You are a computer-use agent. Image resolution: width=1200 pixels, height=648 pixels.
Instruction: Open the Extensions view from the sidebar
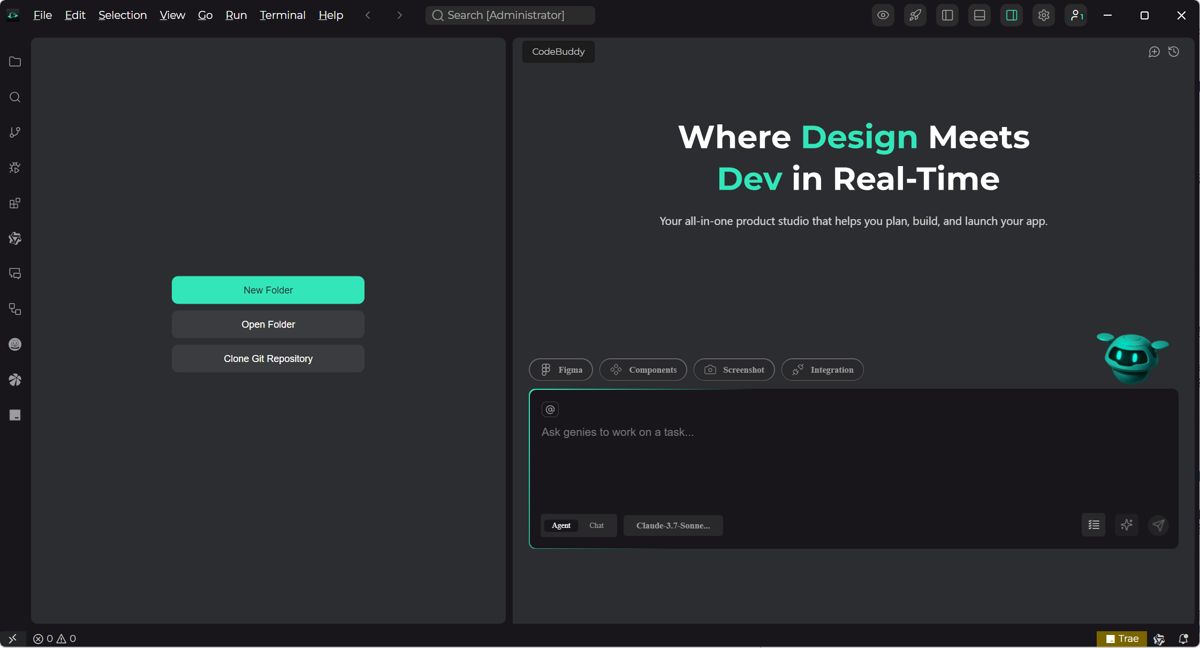click(x=14, y=203)
